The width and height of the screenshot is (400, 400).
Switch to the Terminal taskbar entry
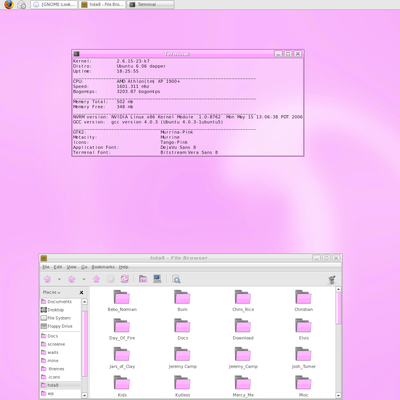click(x=151, y=5)
